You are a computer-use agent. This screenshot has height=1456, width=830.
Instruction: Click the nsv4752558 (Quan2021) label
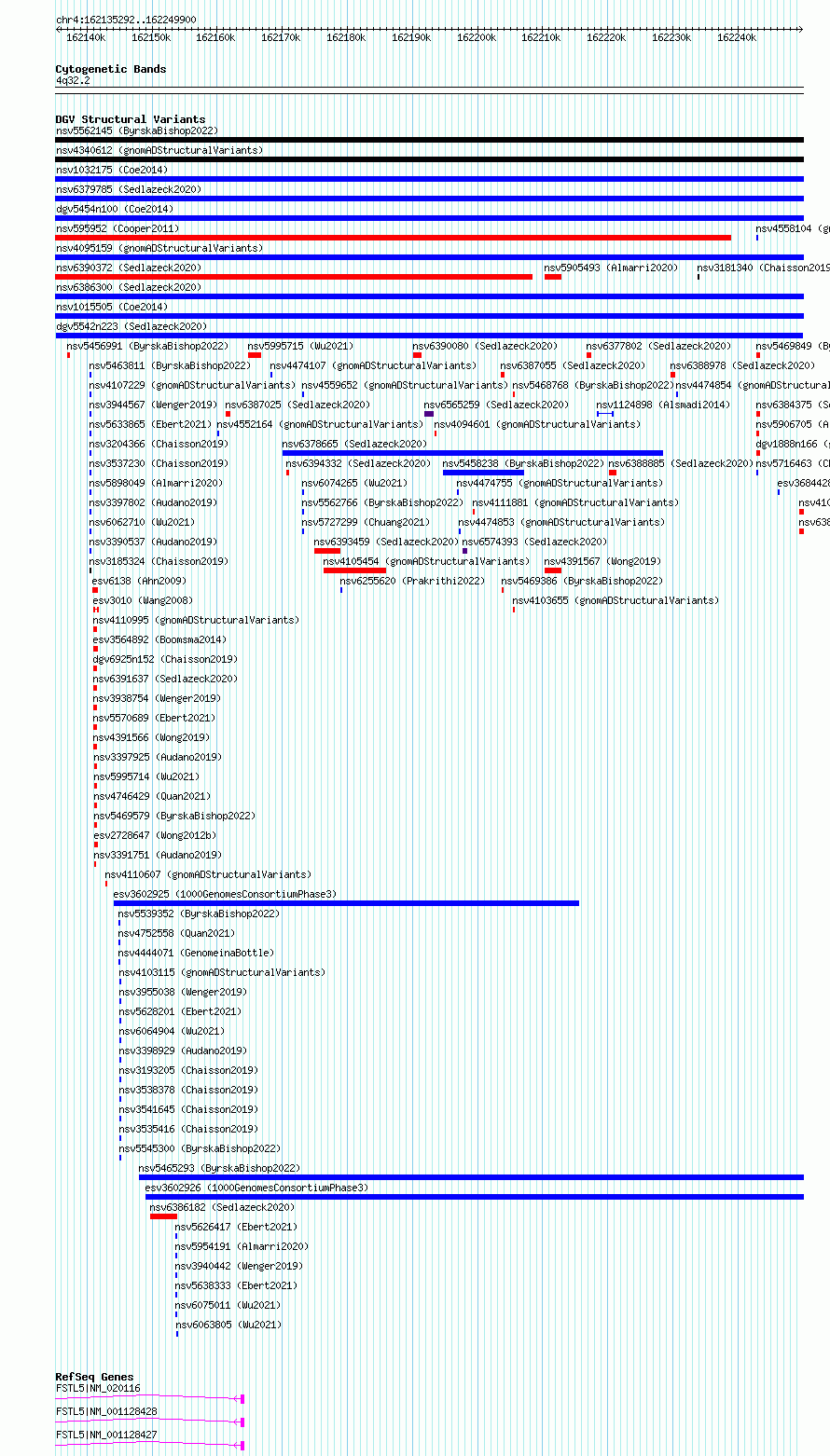tap(176, 933)
